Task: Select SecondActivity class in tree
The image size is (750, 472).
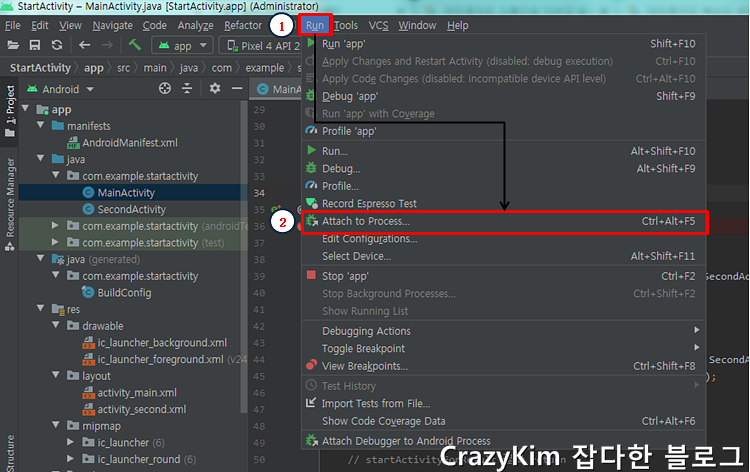Action: click(x=132, y=209)
